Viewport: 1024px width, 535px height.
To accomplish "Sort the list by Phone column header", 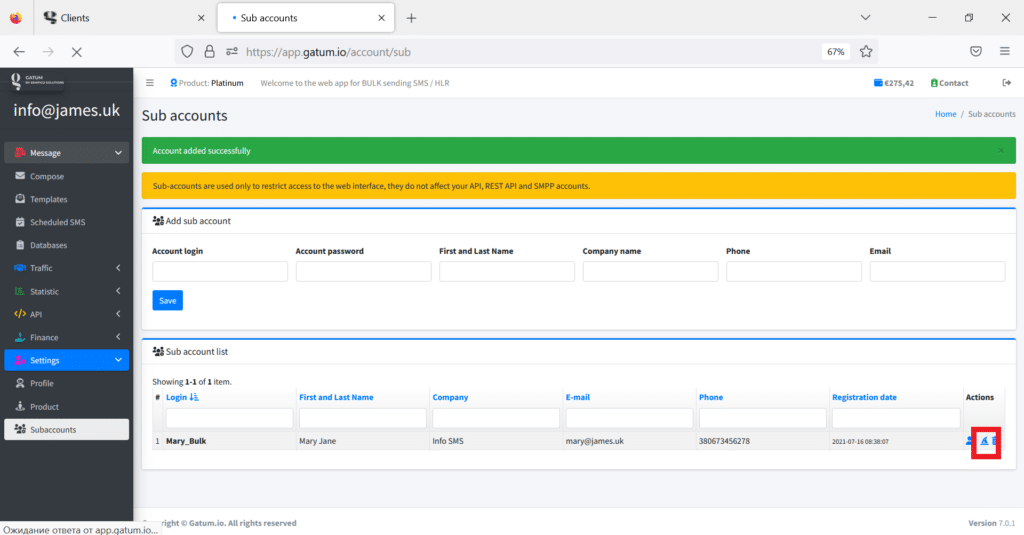I will (x=711, y=397).
